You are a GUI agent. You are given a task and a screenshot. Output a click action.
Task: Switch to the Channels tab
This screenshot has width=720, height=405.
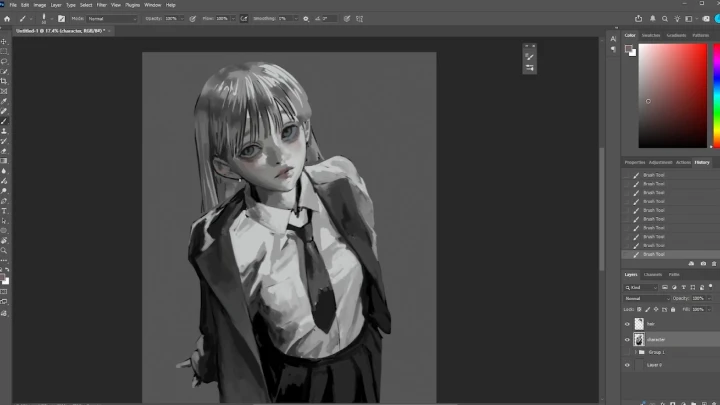click(x=652, y=275)
